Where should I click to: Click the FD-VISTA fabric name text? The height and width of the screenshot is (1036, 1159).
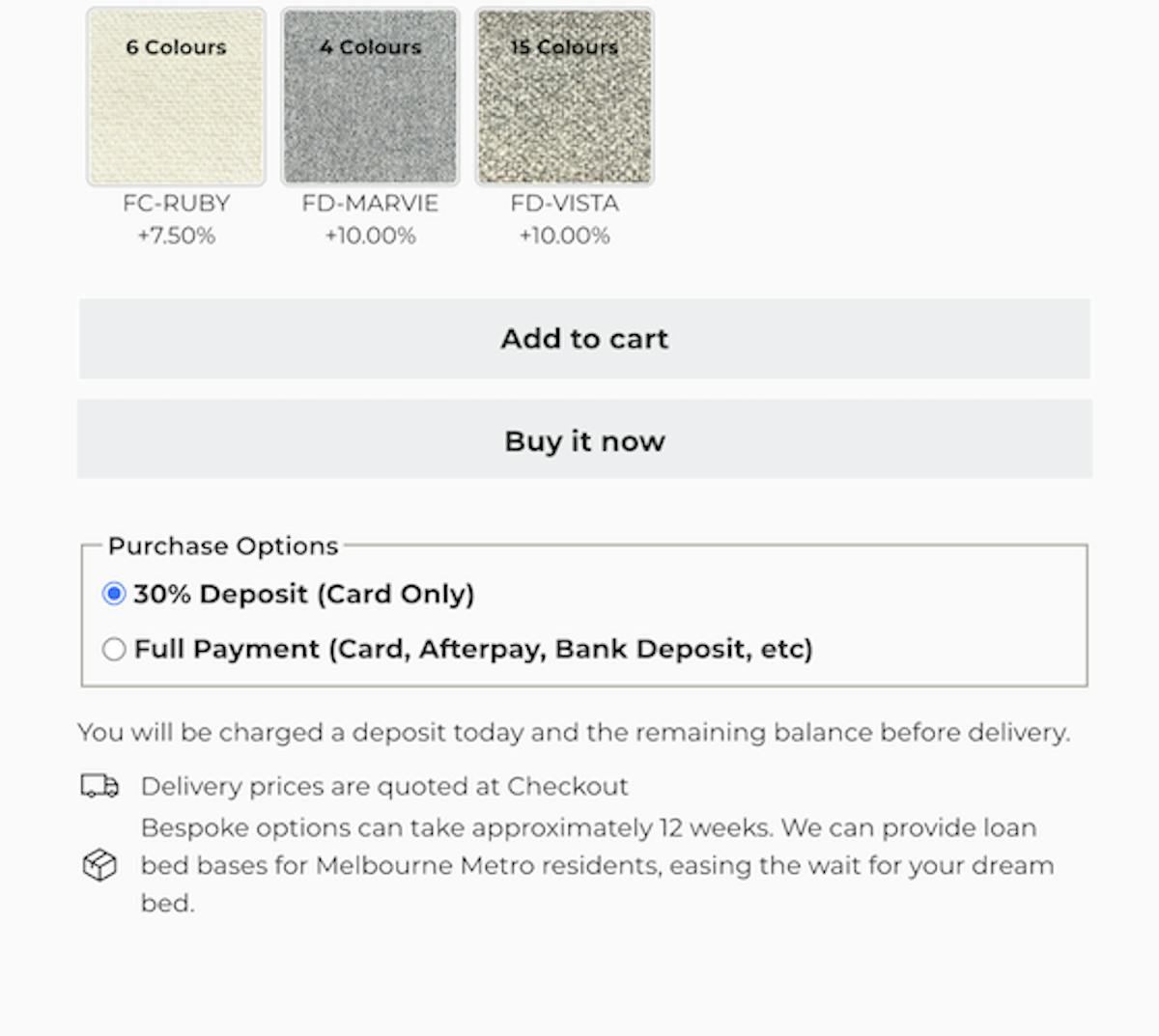pyautogui.click(x=564, y=204)
